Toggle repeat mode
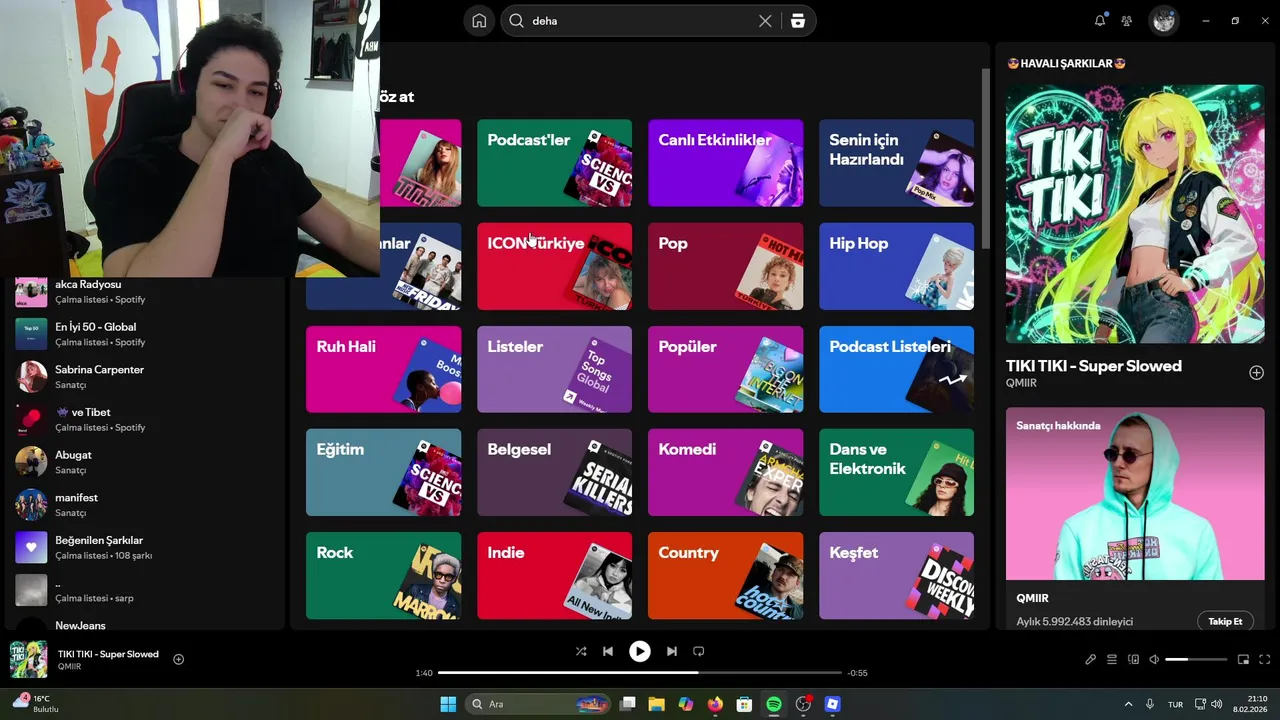This screenshot has width=1280, height=720. pyautogui.click(x=699, y=651)
